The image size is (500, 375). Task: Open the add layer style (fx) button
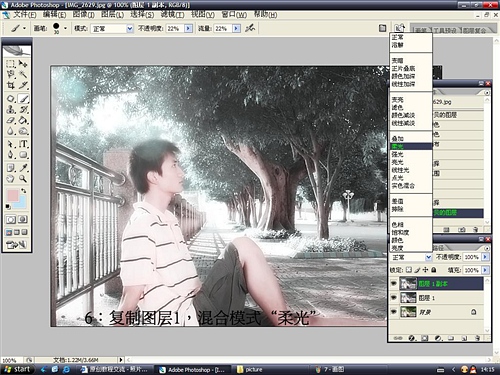(411, 338)
